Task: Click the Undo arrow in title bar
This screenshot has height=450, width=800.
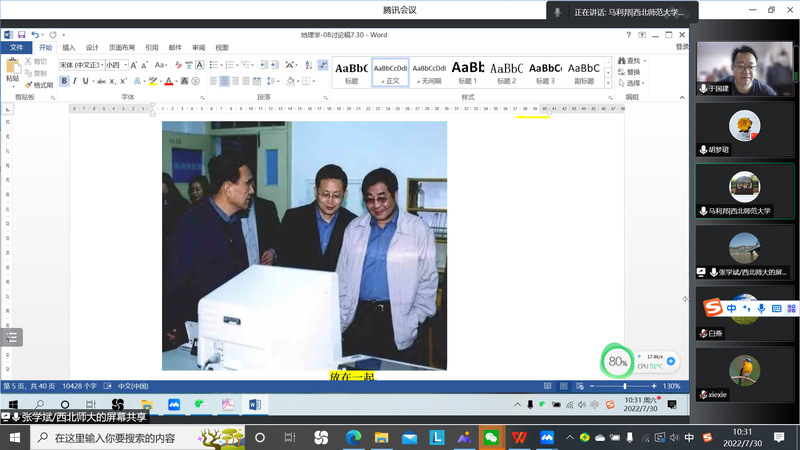Action: click(x=33, y=36)
